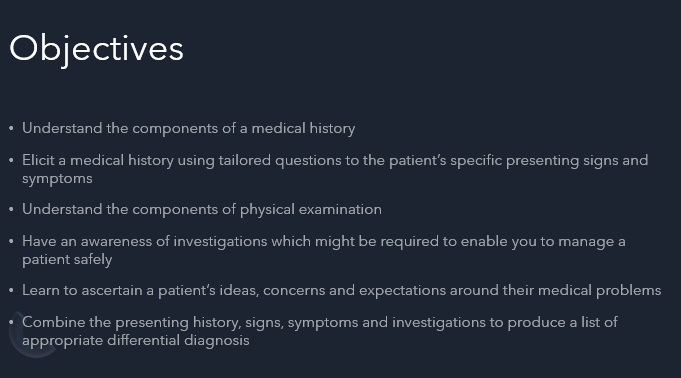Click the Objectives slide title

[x=96, y=49]
